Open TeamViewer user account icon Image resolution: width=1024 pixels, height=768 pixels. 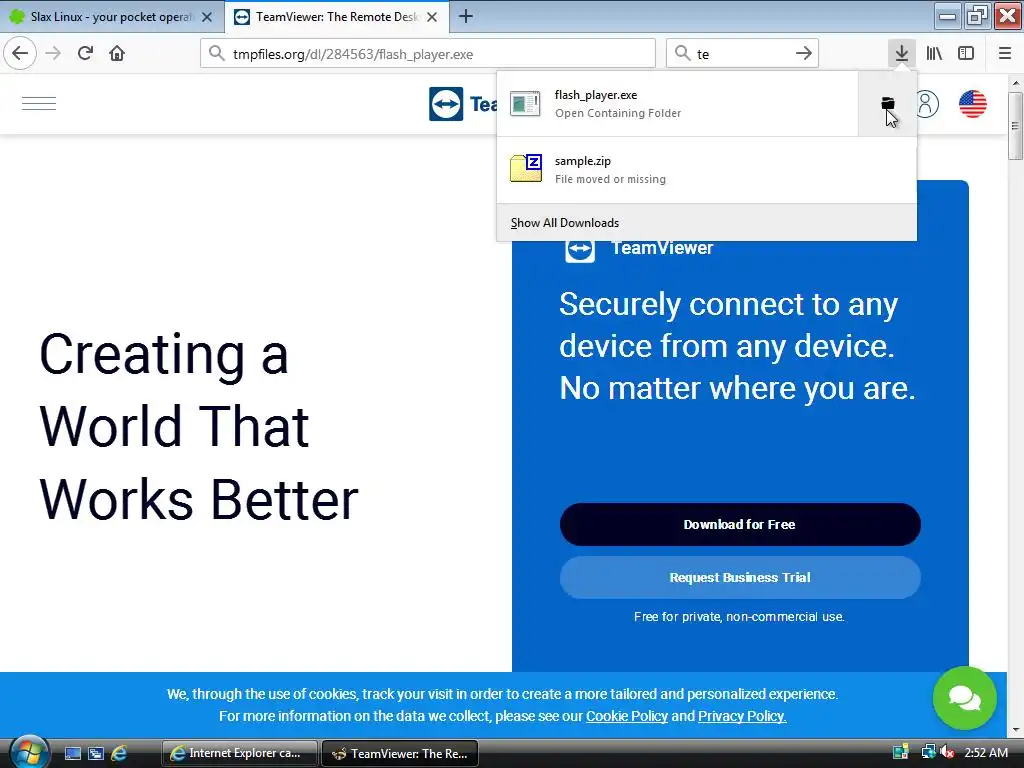[927, 104]
